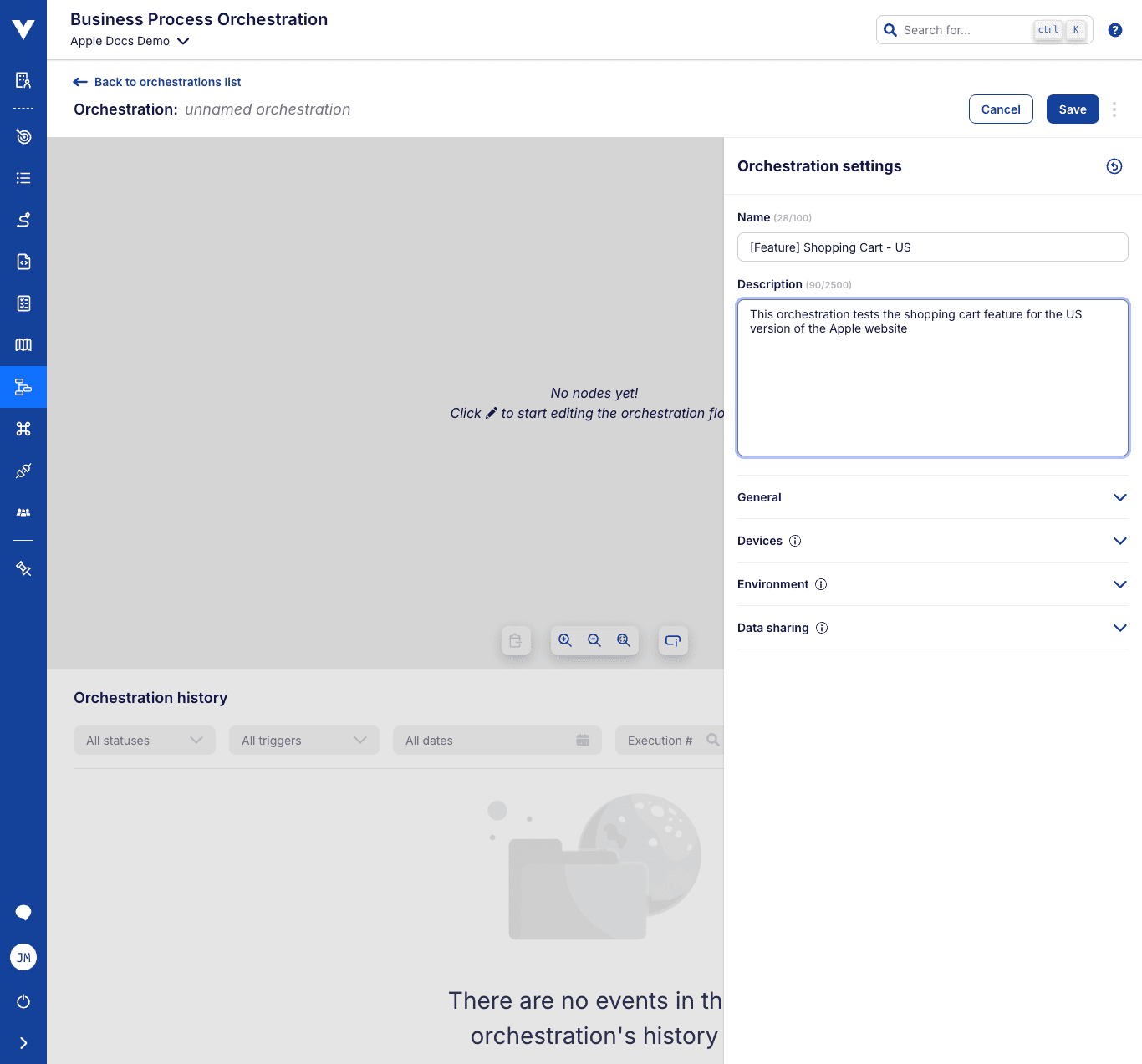The image size is (1142, 1064).
Task: Click the reset settings icon in panel header
Action: [x=1114, y=166]
